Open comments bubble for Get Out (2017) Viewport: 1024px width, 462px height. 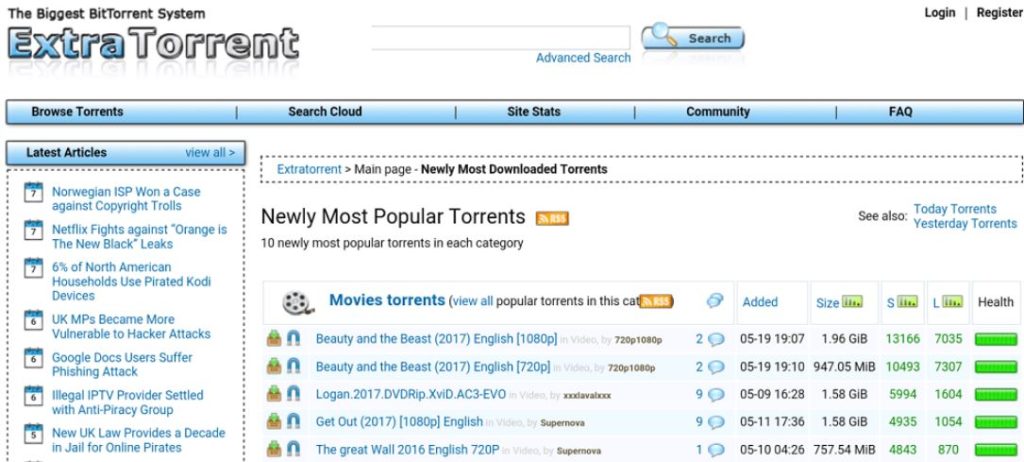point(716,422)
